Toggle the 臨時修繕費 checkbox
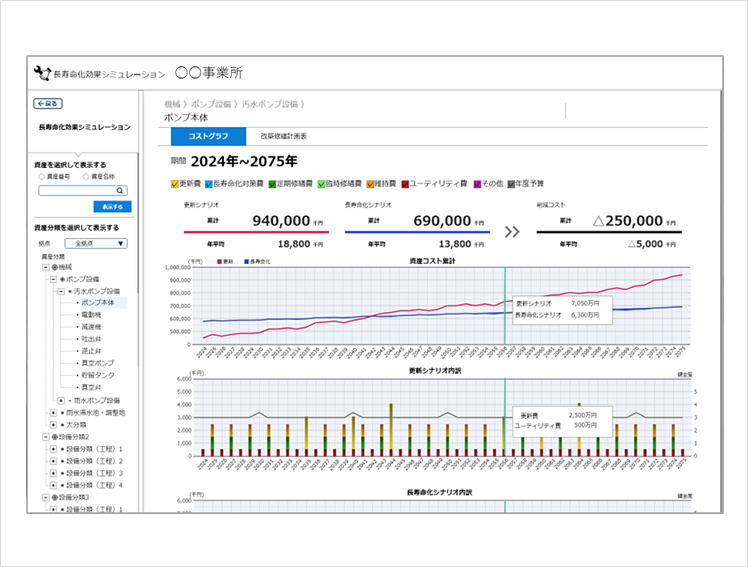Screen dimensions: 748x567 (x=322, y=184)
